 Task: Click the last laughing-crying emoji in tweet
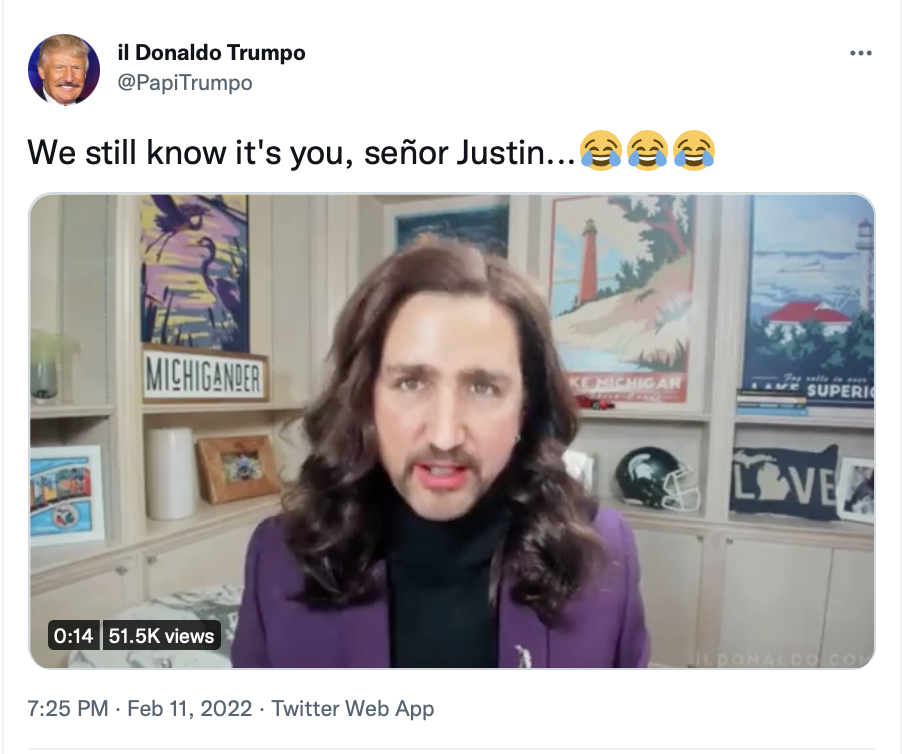click(x=694, y=151)
